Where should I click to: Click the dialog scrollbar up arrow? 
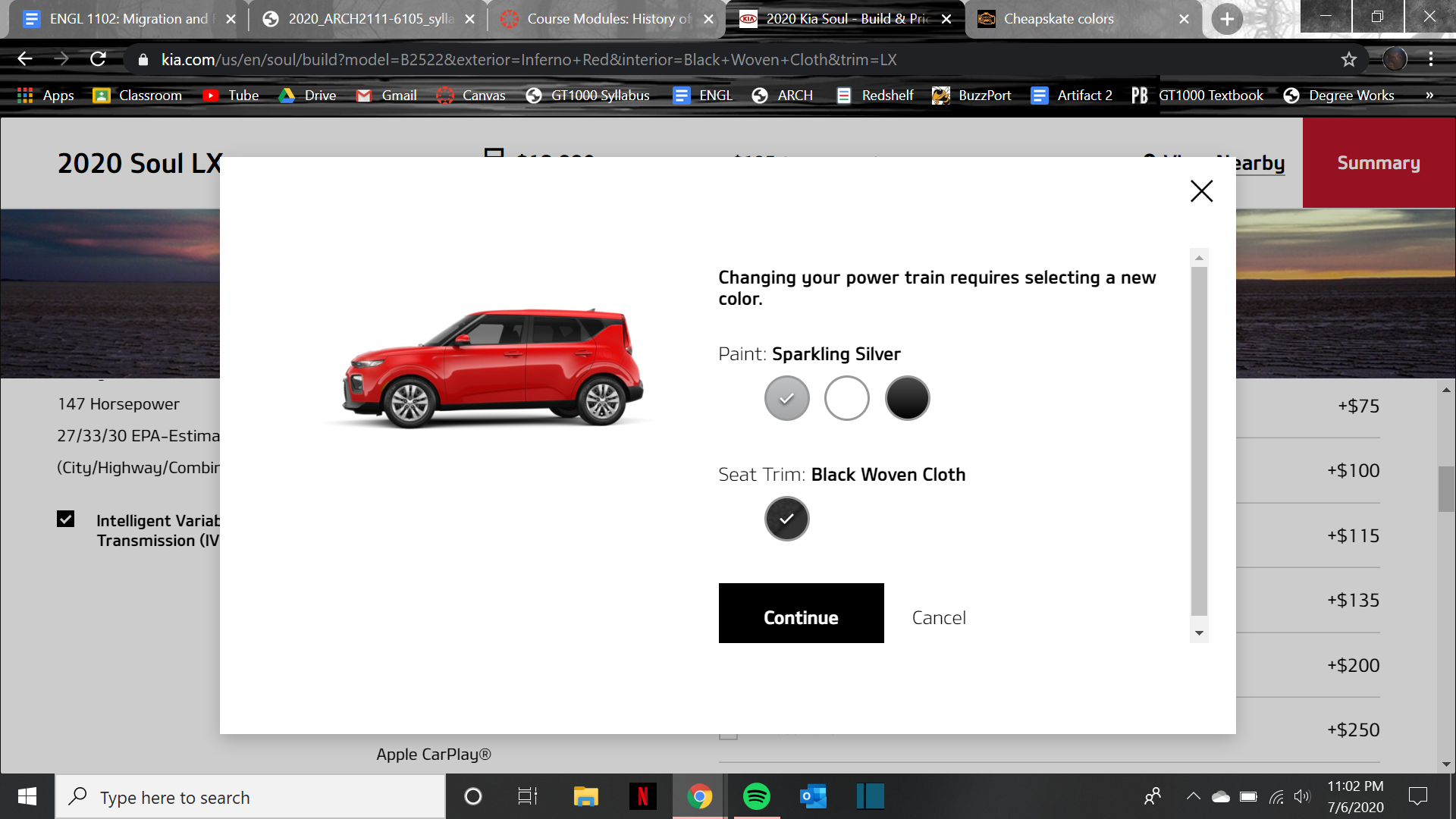1199,258
